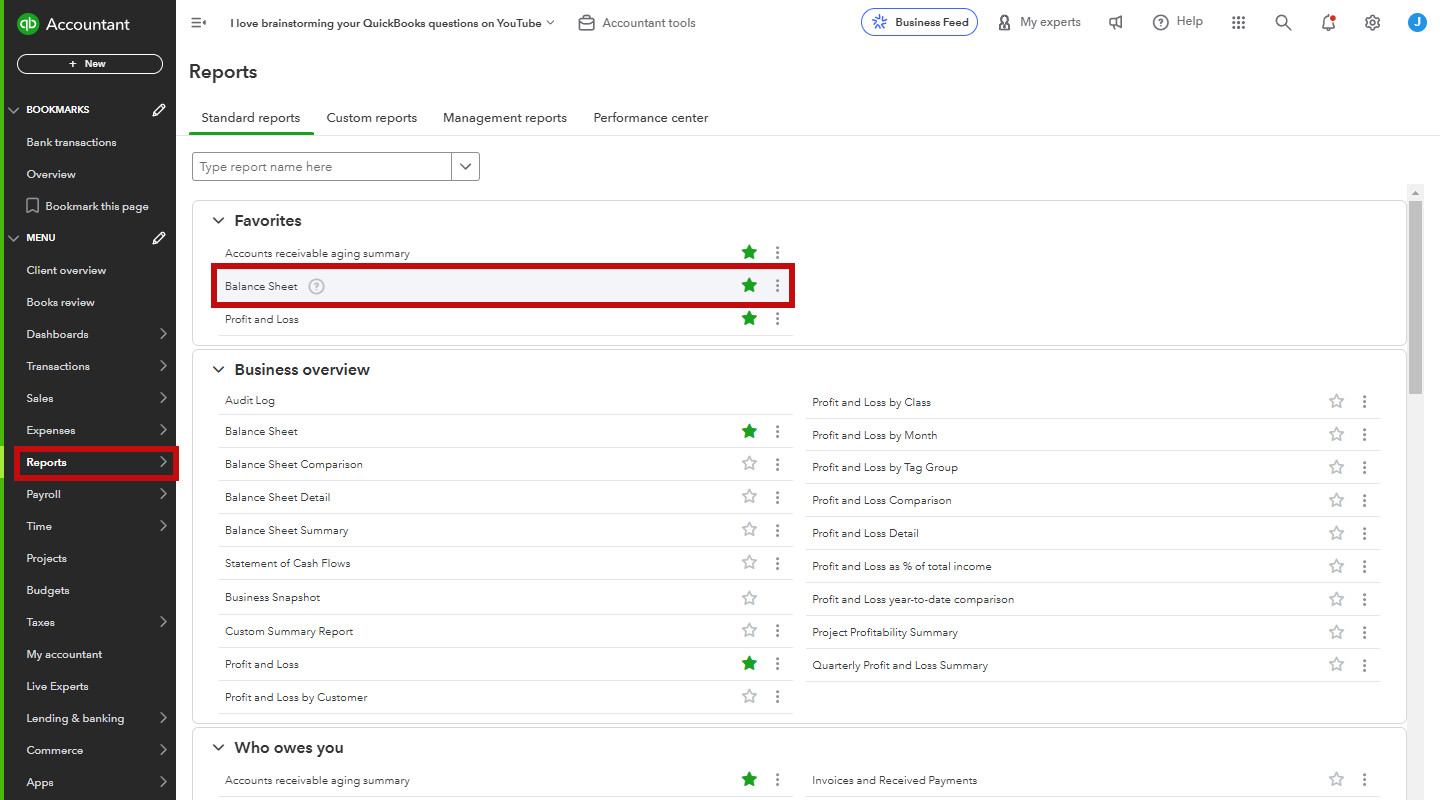Favorite Profit and Loss by Month

(1336, 435)
